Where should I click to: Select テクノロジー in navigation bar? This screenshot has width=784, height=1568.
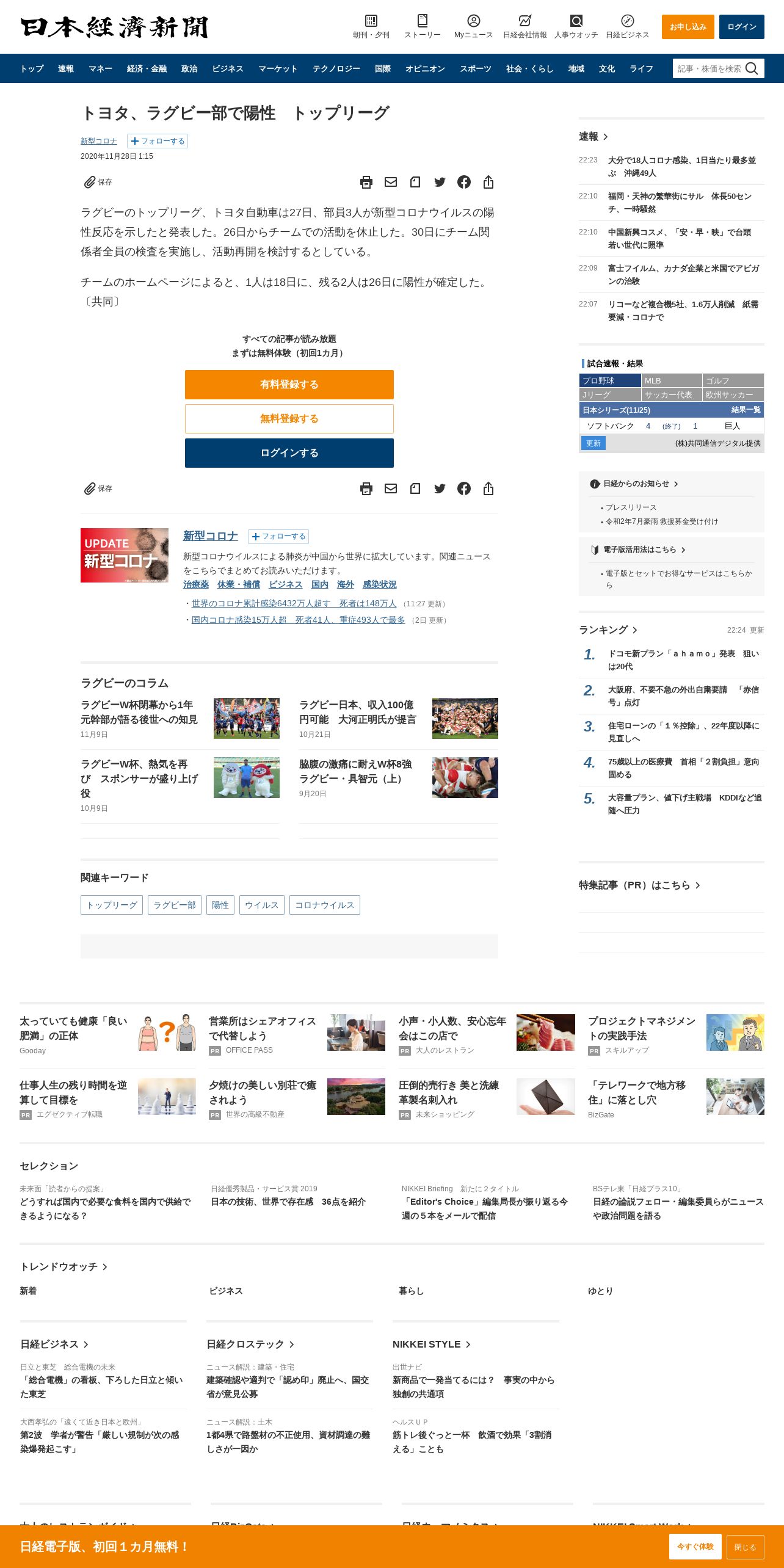pyautogui.click(x=336, y=69)
